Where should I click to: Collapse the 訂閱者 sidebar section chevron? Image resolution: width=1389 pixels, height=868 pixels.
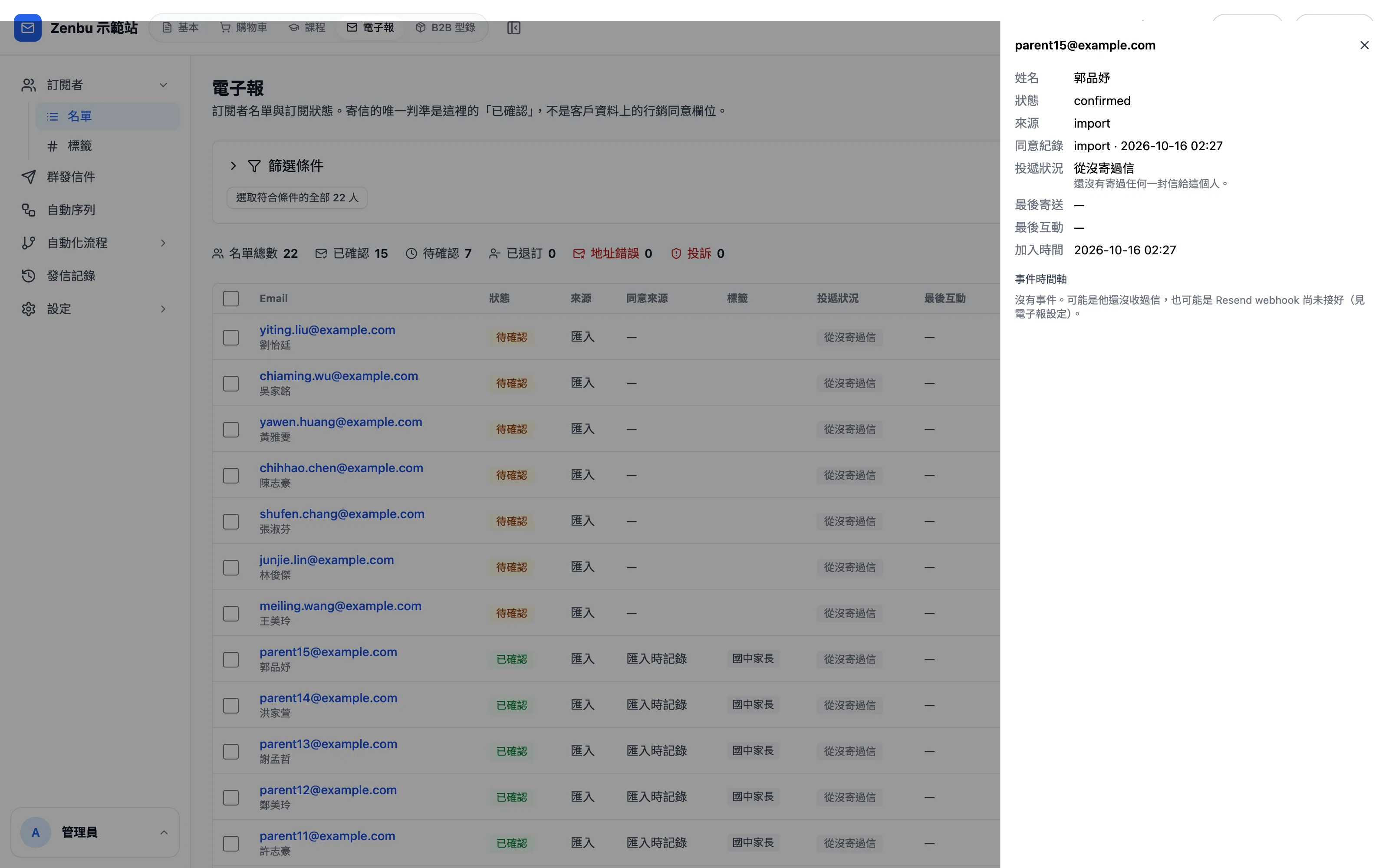coord(163,85)
